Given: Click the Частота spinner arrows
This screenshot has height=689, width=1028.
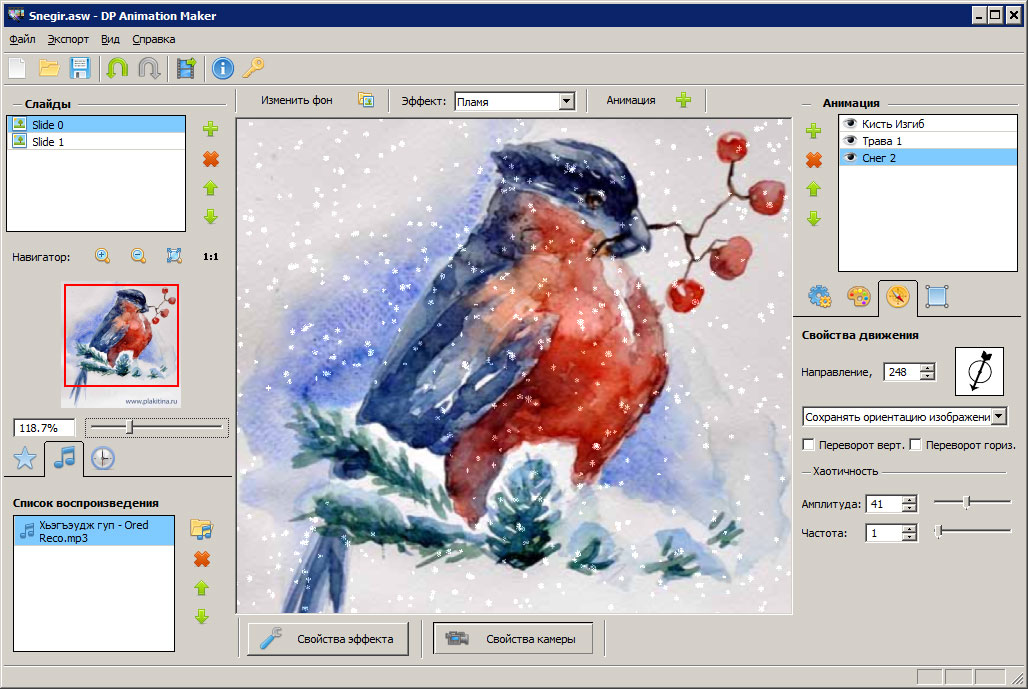Looking at the screenshot, I should pos(909,532).
